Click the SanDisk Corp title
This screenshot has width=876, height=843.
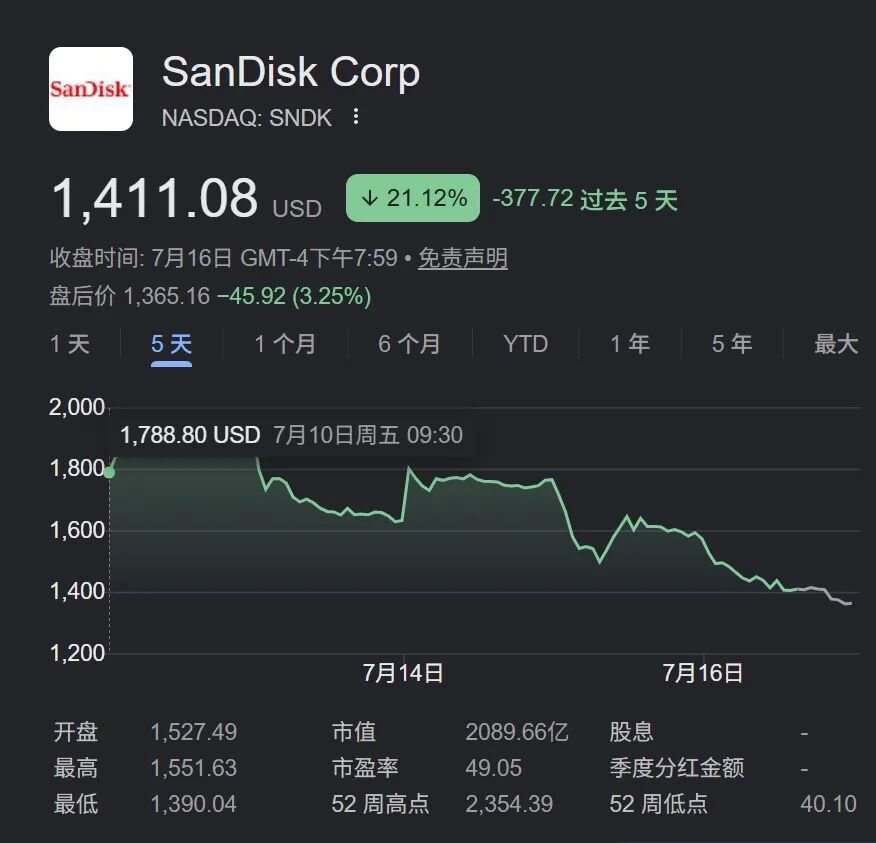(x=291, y=72)
